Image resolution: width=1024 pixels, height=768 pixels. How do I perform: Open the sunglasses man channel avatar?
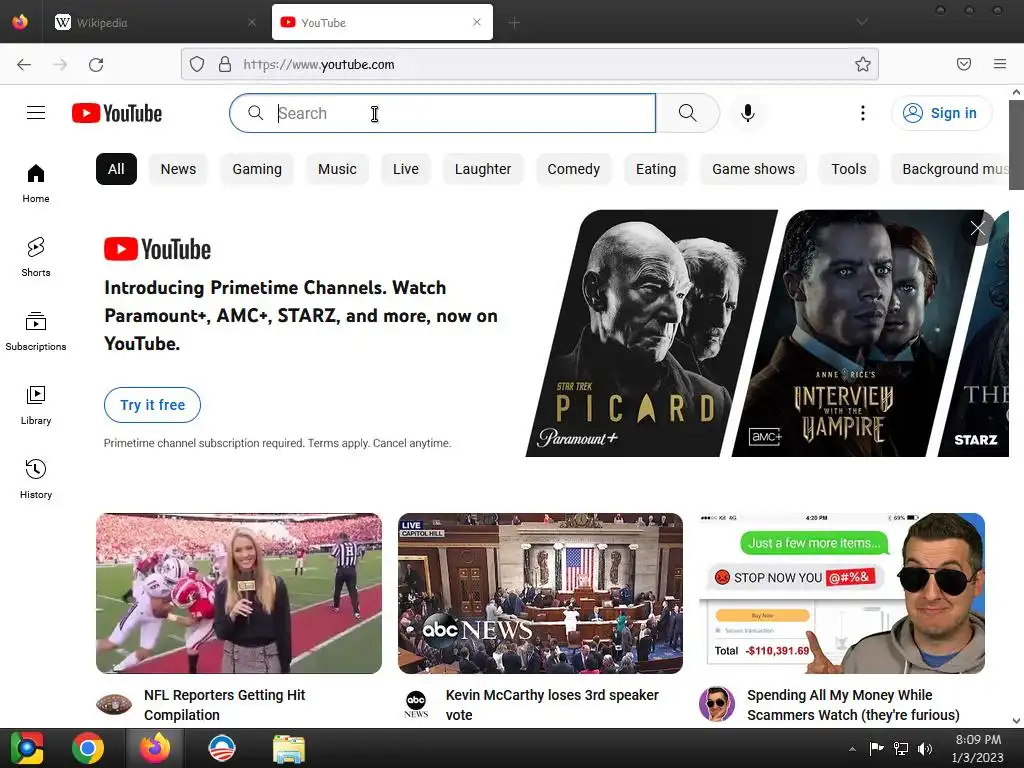pos(717,704)
